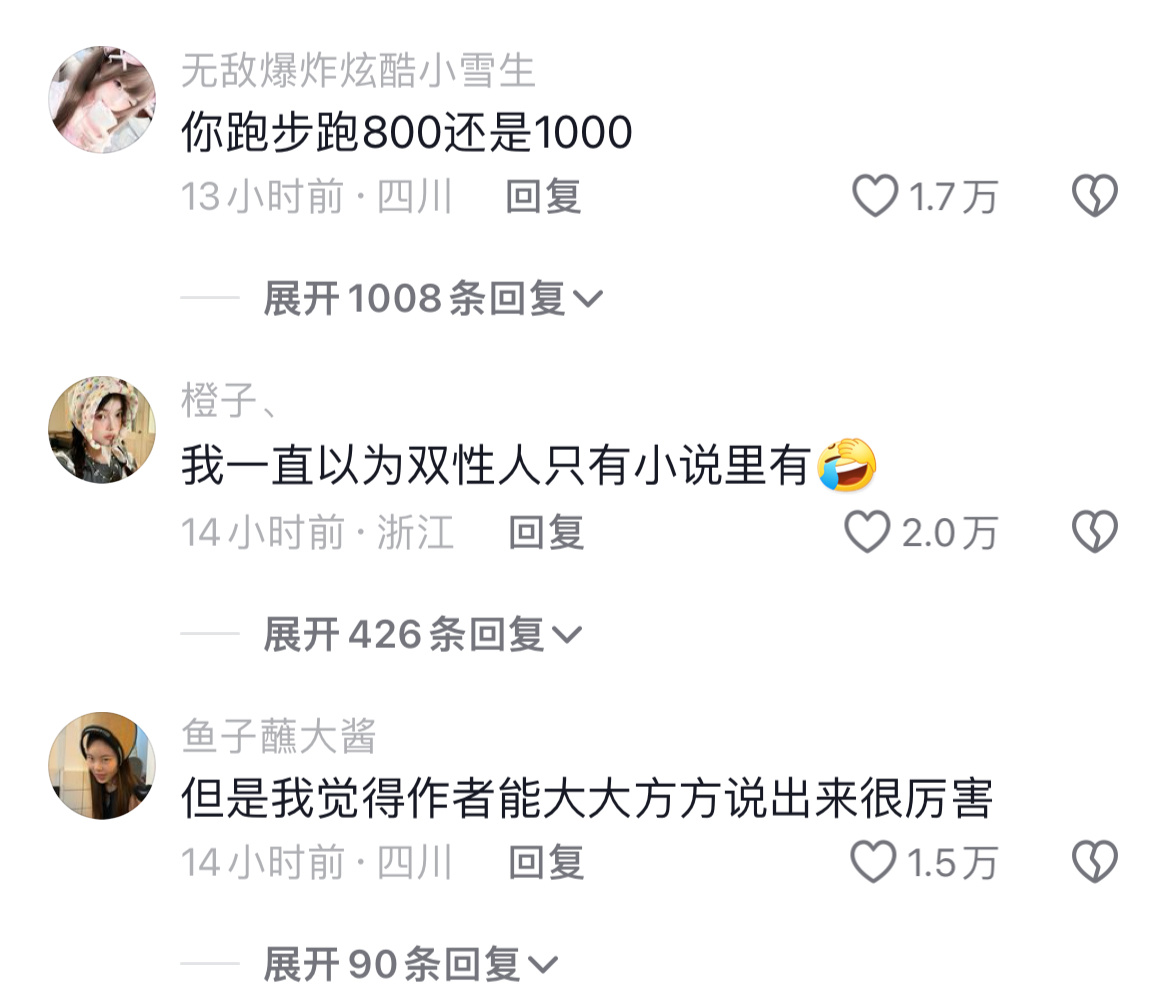1170x1004 pixels.
Task: Select the comment text 你跑步跑800还是1000
Action: click(x=407, y=132)
